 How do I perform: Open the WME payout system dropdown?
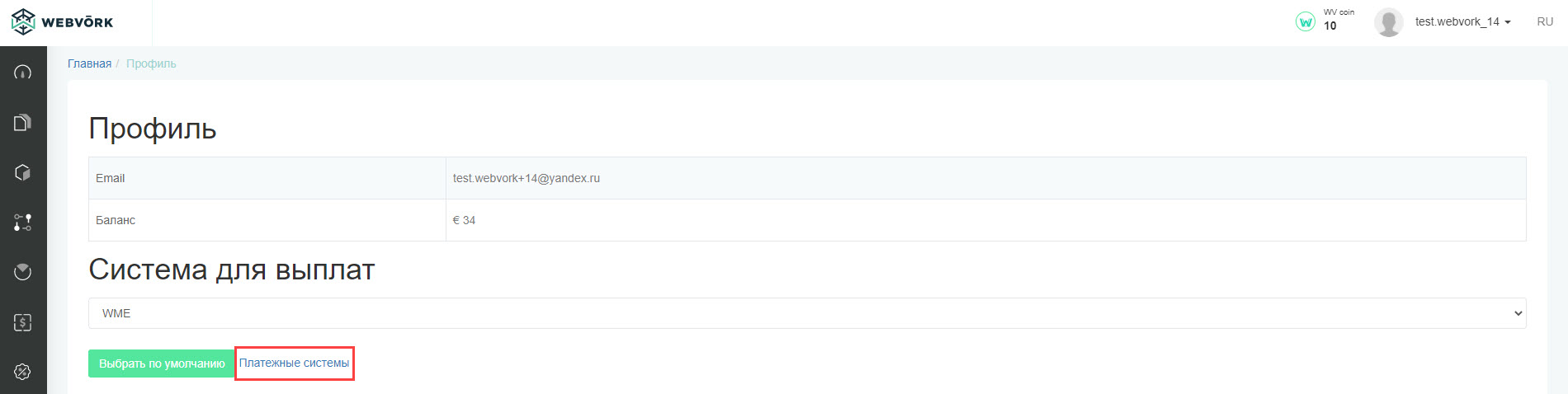pyautogui.click(x=806, y=313)
